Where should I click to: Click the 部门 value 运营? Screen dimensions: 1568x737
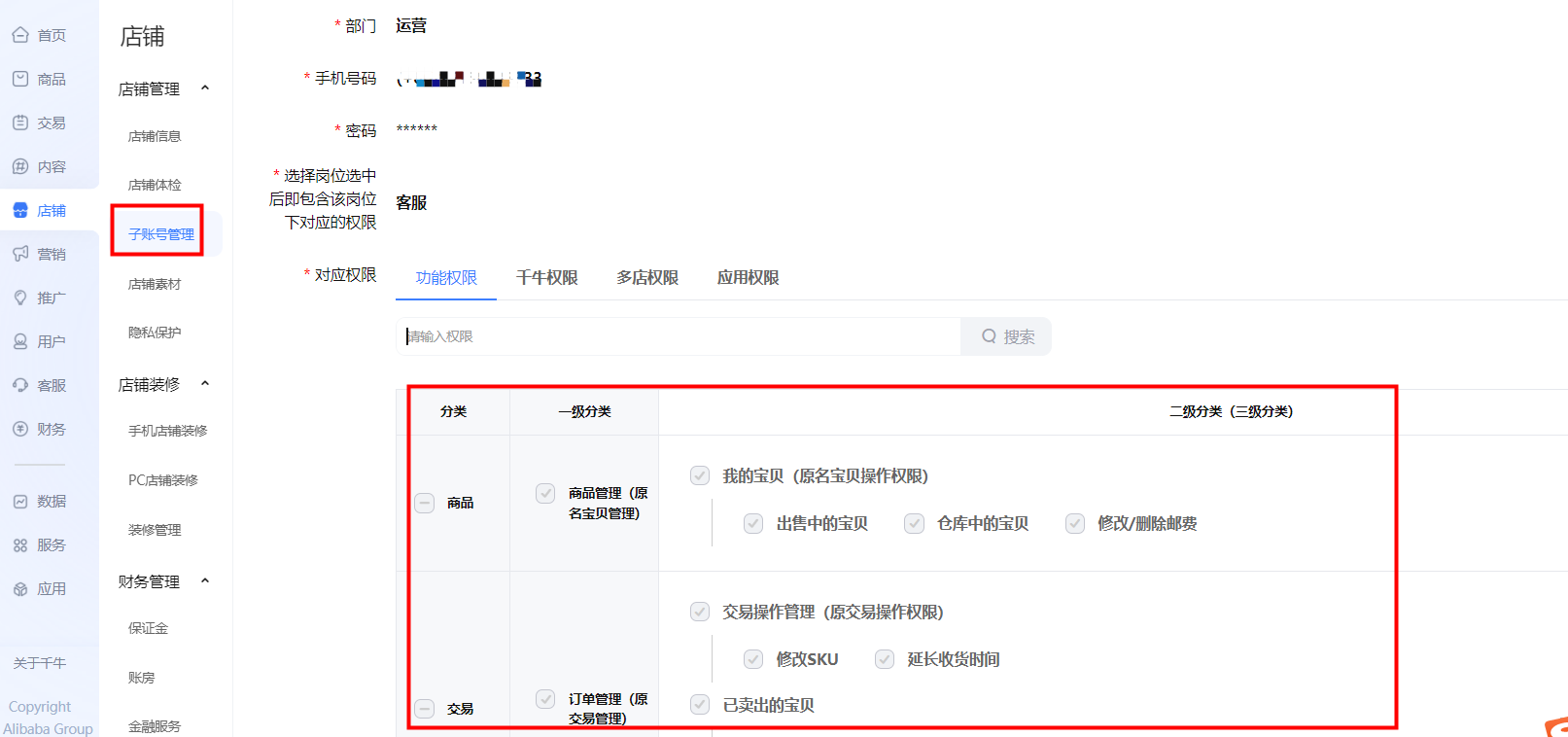(x=411, y=25)
